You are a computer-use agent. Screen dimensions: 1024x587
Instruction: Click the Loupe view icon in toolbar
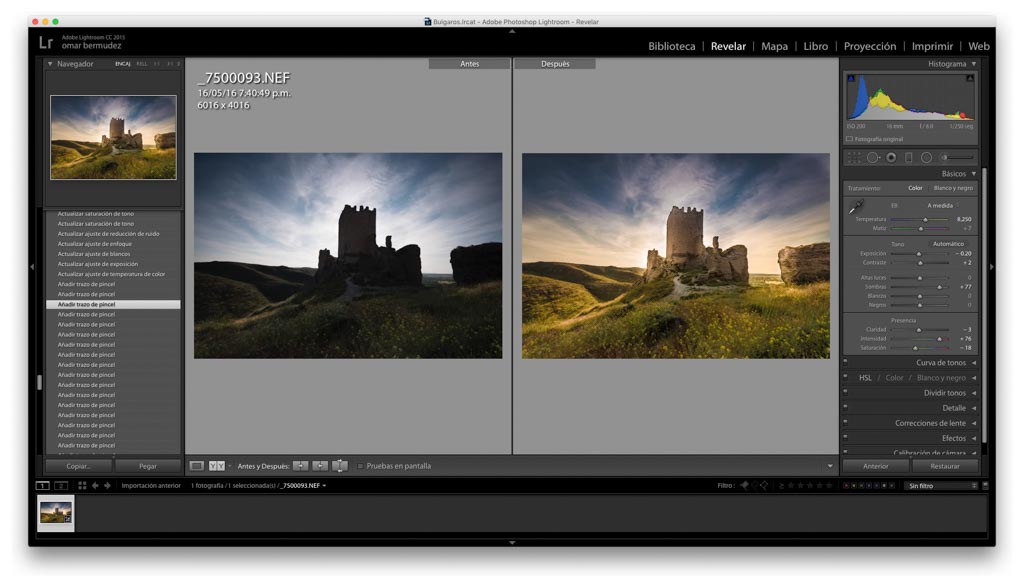coord(197,466)
